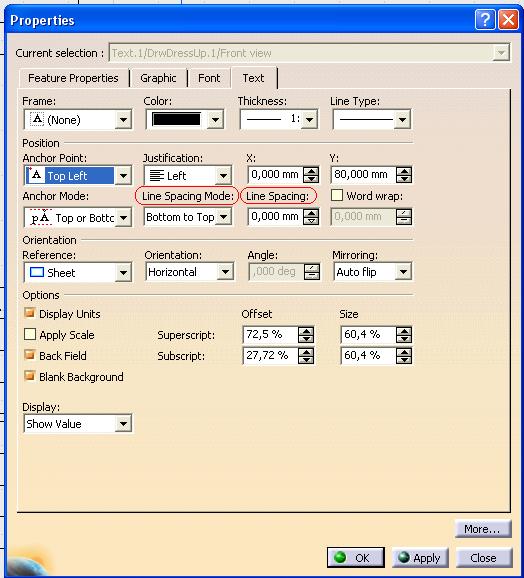Enable the Word wrap checkbox
Viewport: 524px width, 578px height.
coord(337,195)
